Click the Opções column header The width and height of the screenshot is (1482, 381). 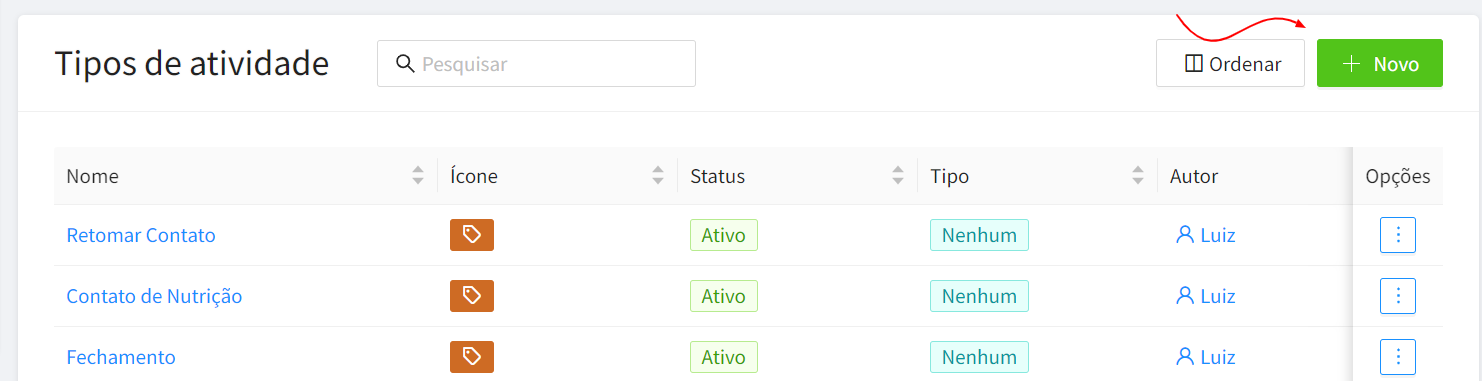[x=1398, y=176]
